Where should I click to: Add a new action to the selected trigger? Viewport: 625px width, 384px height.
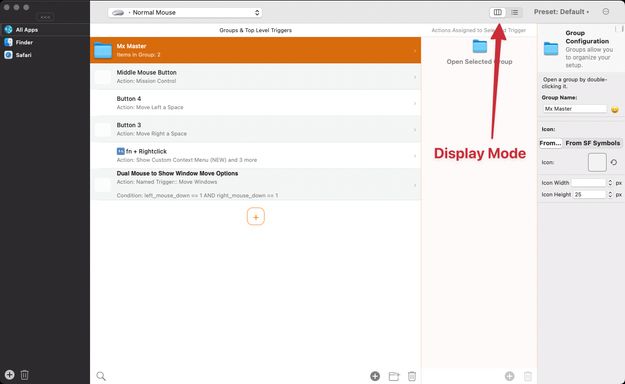tap(509, 376)
